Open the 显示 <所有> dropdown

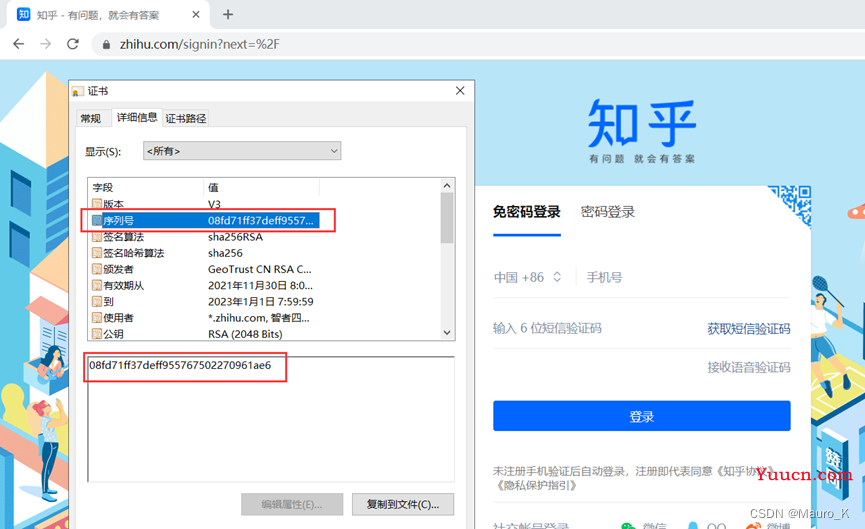tap(242, 151)
